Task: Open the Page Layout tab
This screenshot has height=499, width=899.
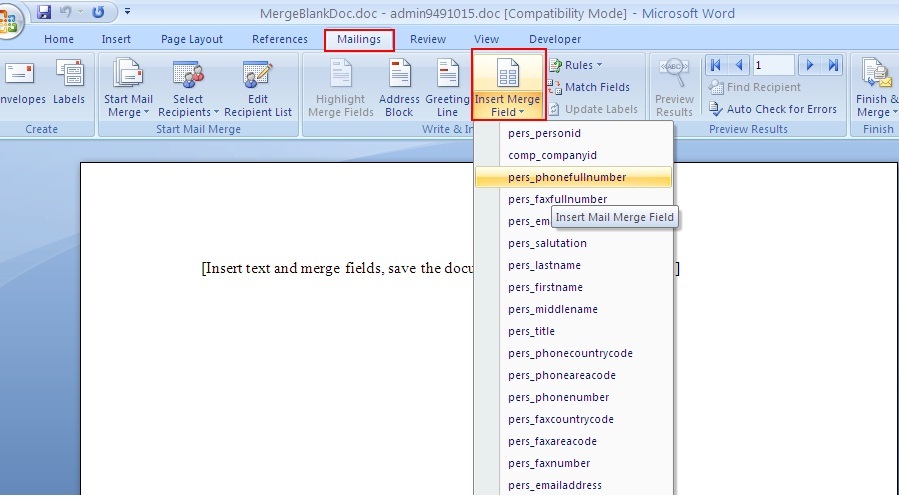Action: (191, 39)
